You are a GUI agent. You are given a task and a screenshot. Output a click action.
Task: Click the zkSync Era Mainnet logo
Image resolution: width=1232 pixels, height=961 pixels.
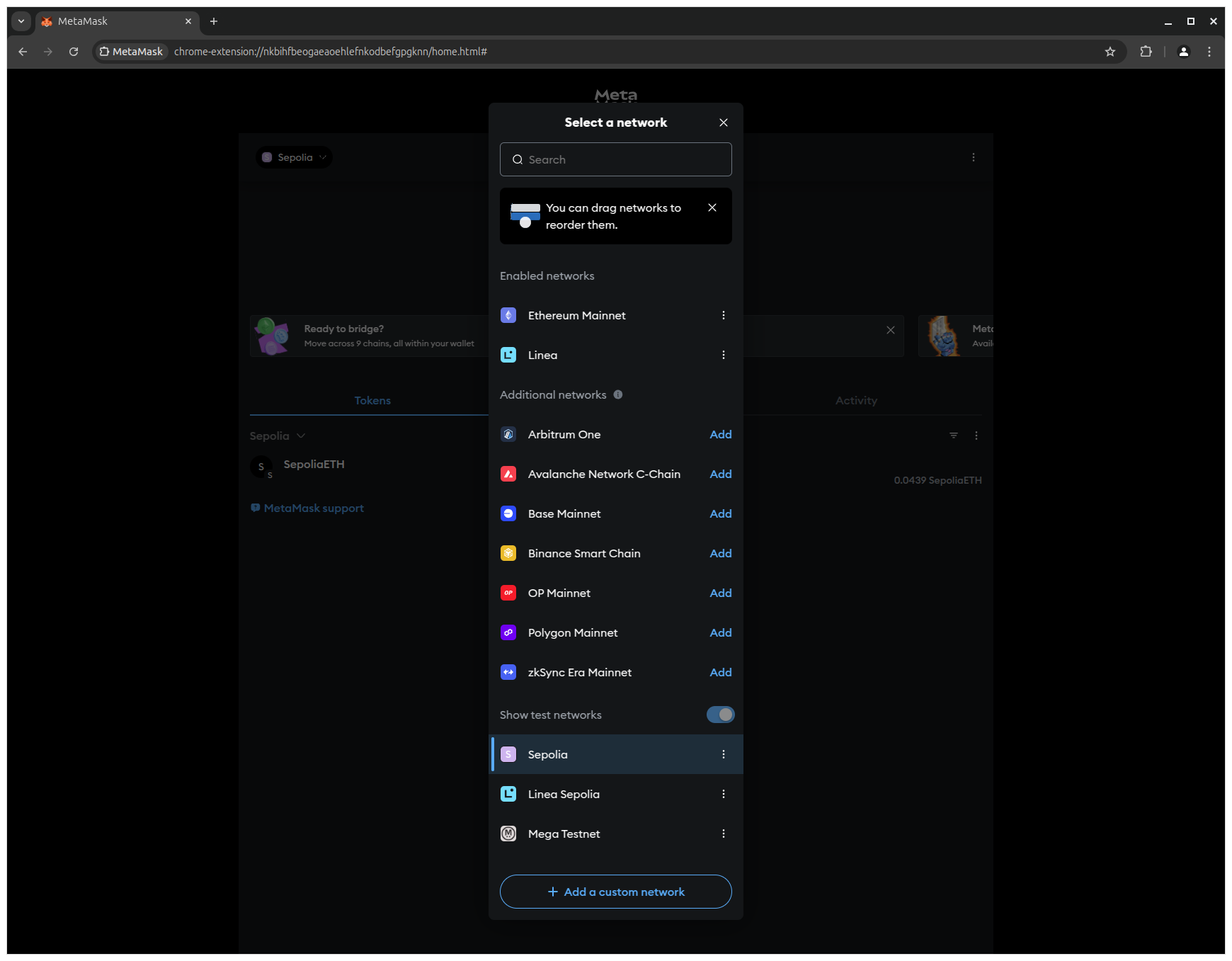[508, 672]
